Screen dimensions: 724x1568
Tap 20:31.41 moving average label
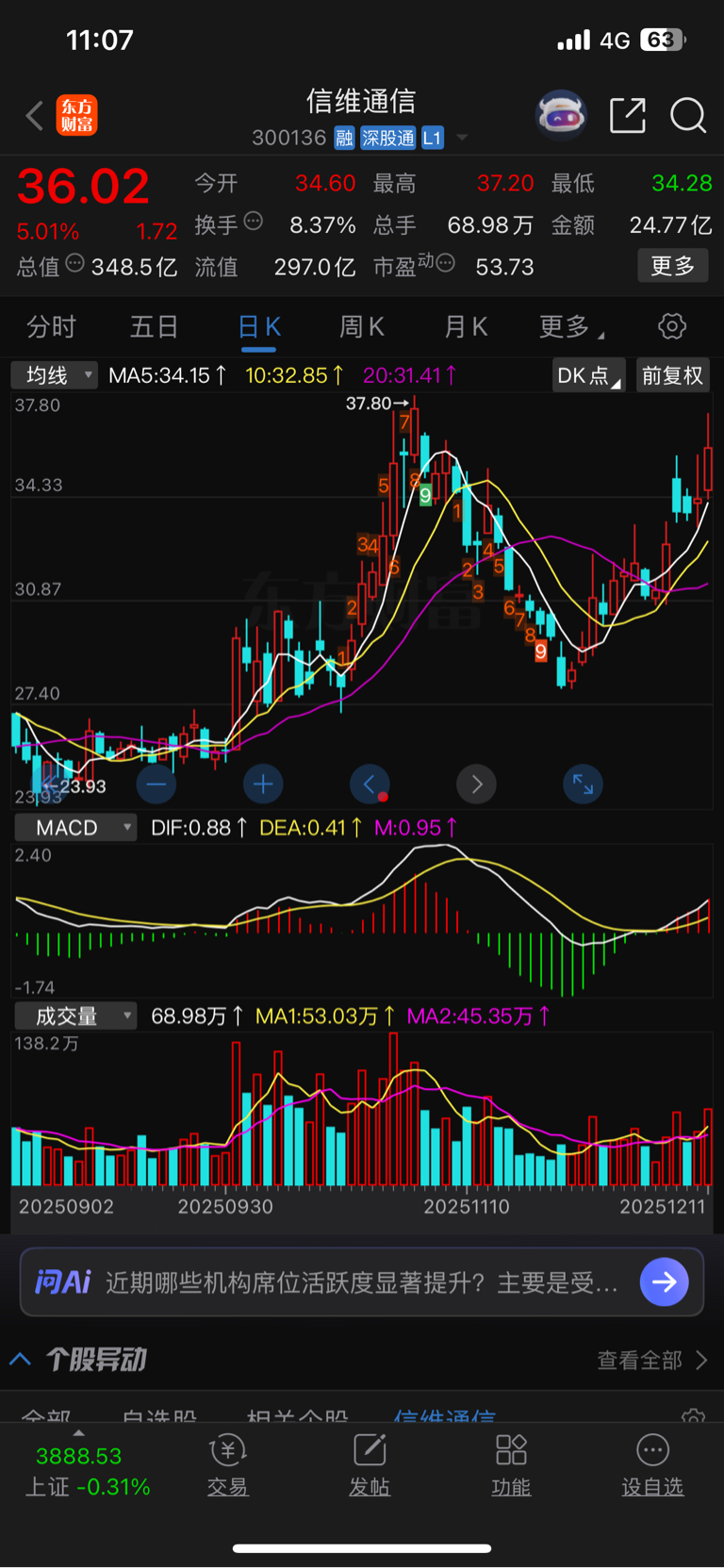410,375
